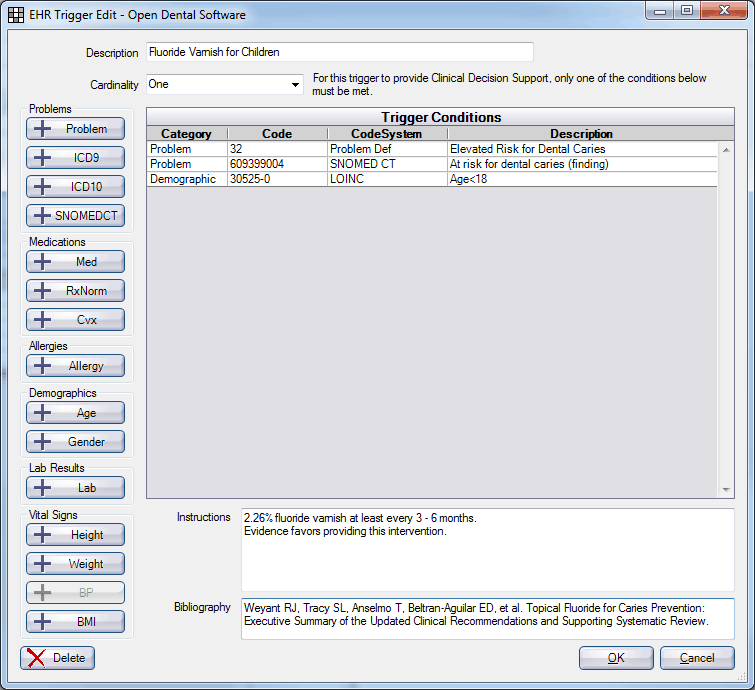Screen dimensions: 755x690
Task: Cancel the trigger edit dialog
Action: (x=697, y=658)
